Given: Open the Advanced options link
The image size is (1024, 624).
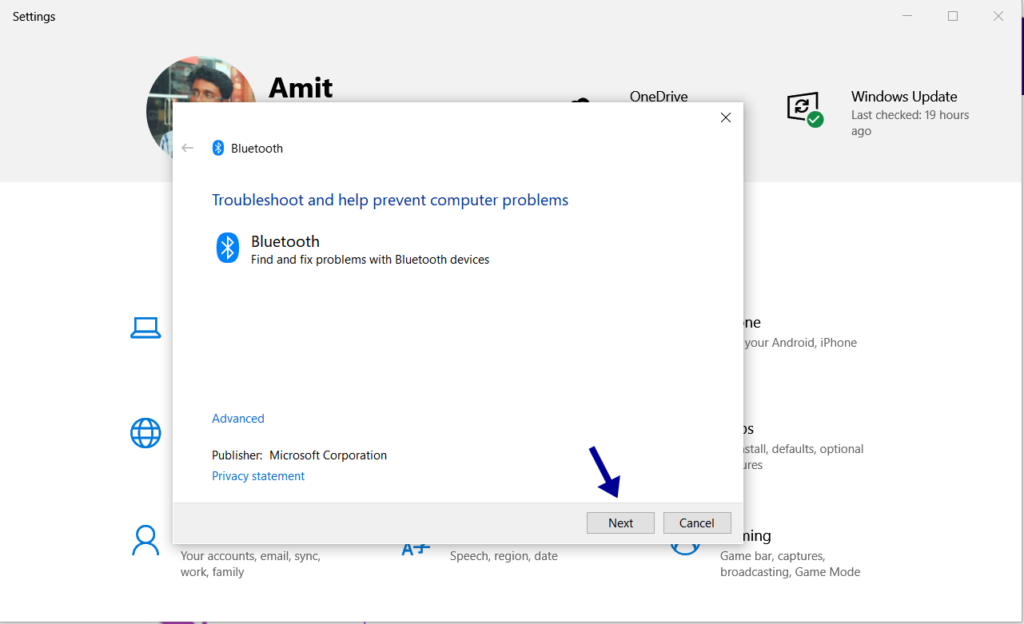Looking at the screenshot, I should click(x=237, y=418).
